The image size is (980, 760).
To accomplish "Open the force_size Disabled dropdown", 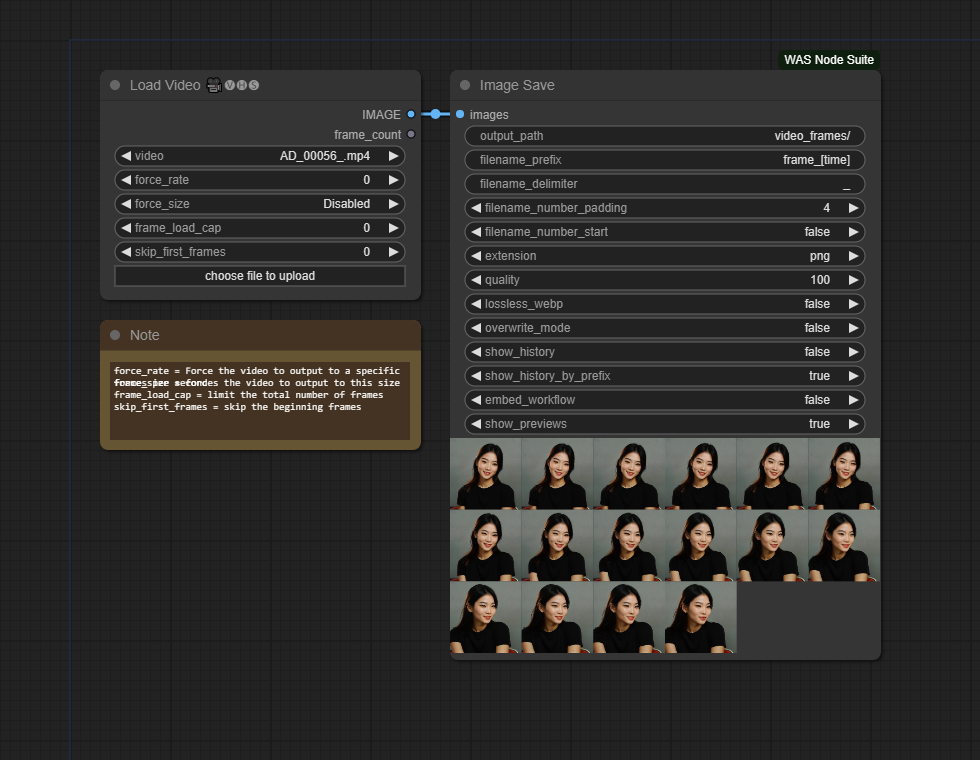I will (260, 204).
